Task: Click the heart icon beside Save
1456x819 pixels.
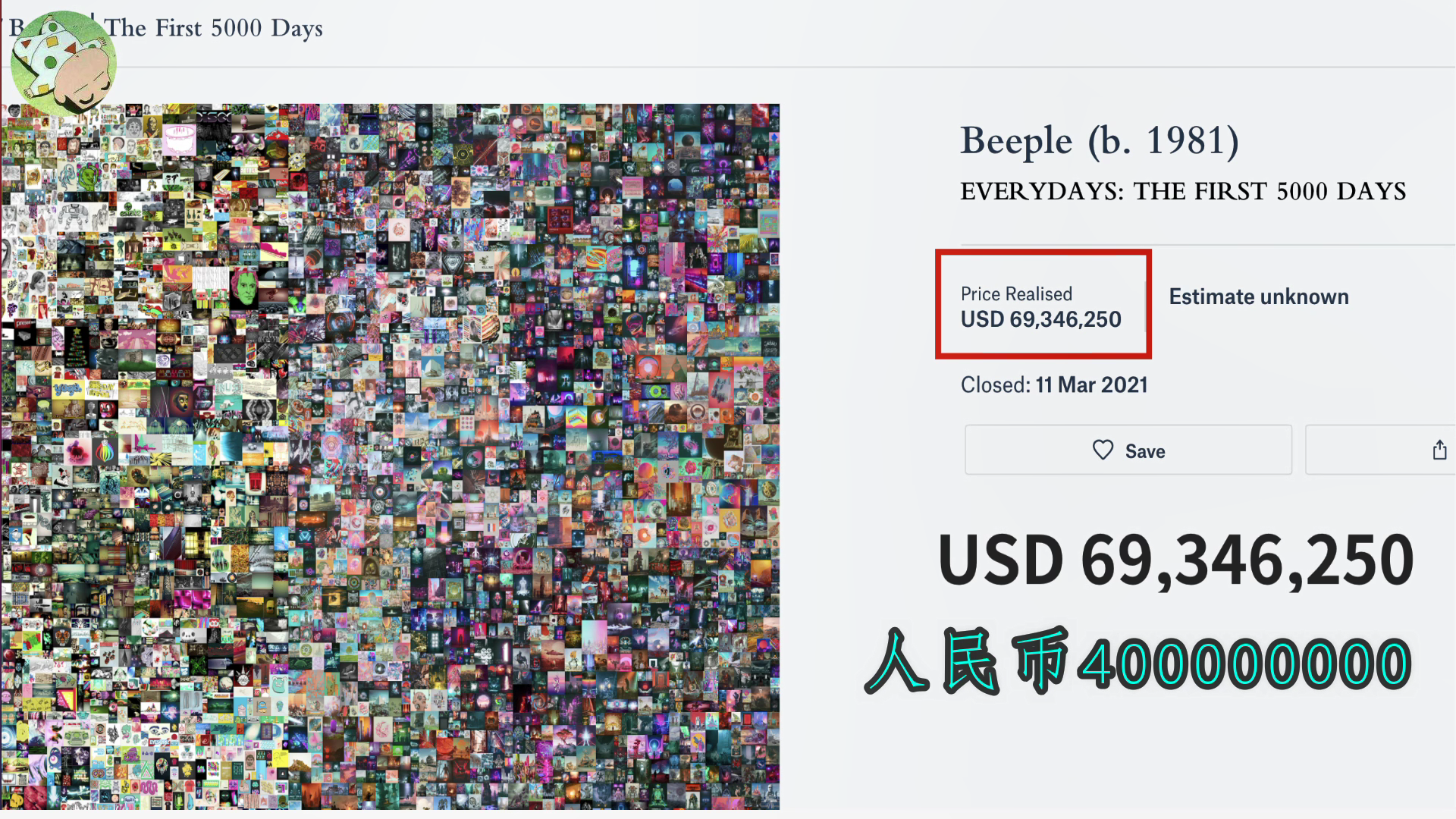Action: pyautogui.click(x=1103, y=450)
